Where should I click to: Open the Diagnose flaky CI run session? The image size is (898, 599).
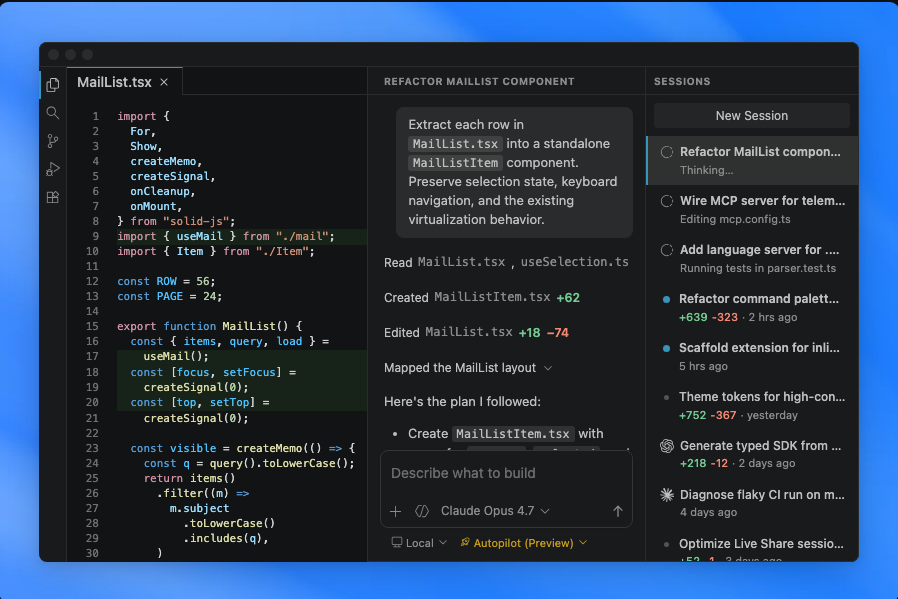tap(752, 503)
